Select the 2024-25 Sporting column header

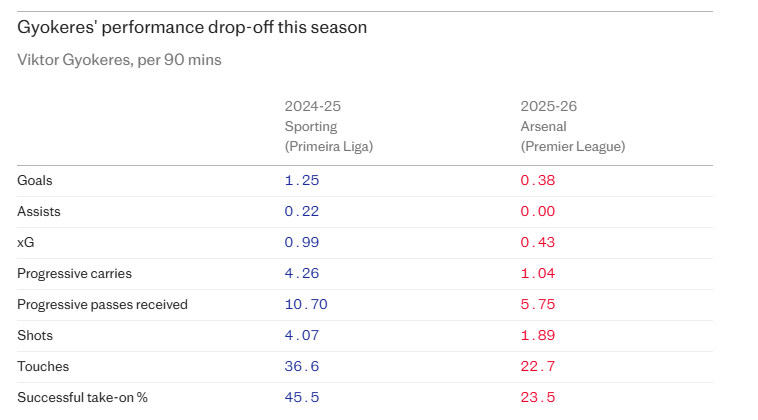[328, 126]
